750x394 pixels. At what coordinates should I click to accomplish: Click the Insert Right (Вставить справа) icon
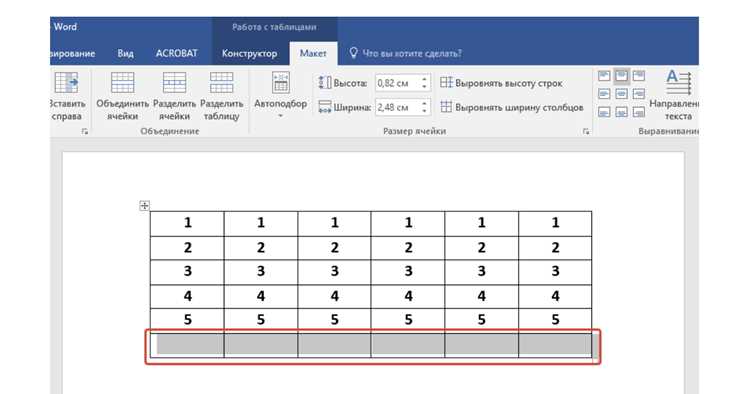click(x=66, y=83)
